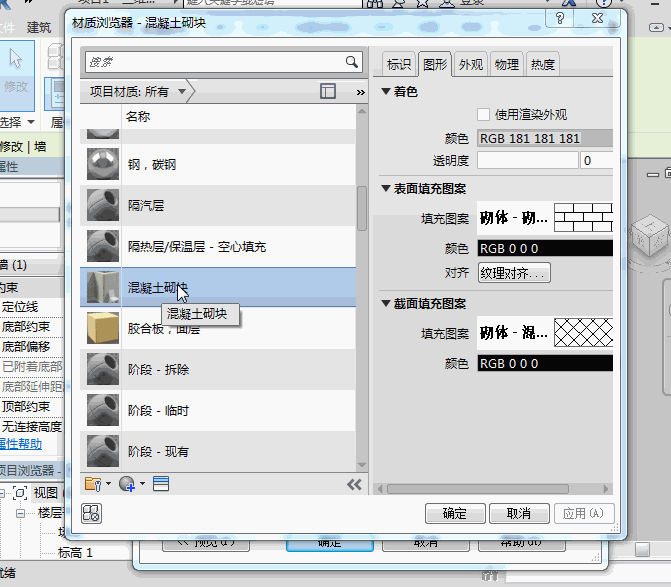
Task: Switch to the 物理 tab
Action: click(507, 65)
